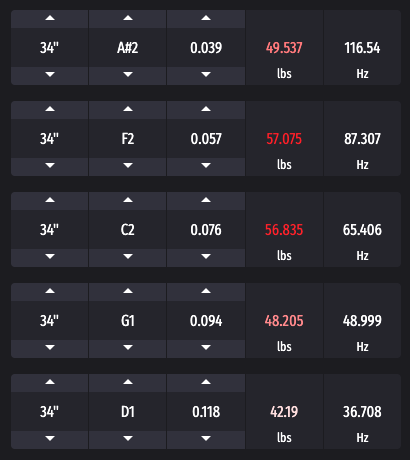Image resolution: width=410 pixels, height=460 pixels.
Task: Decrease the 0.118 string gauge
Action: pos(206,440)
